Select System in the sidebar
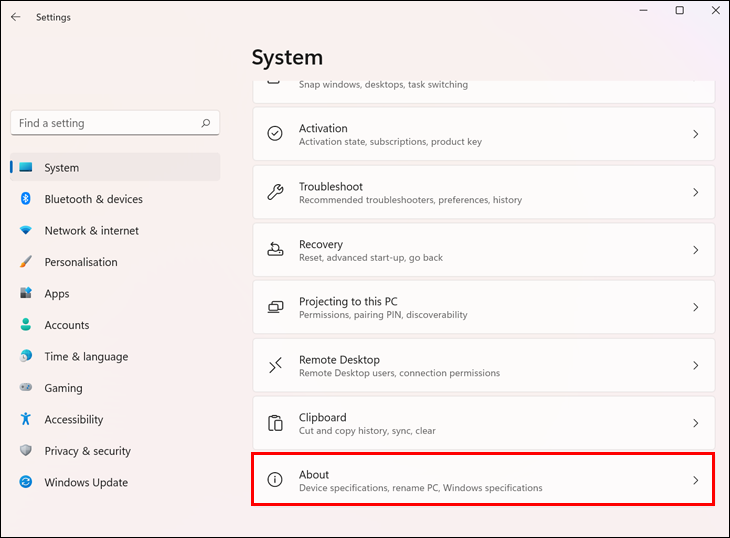The width and height of the screenshot is (730, 538). pos(115,167)
